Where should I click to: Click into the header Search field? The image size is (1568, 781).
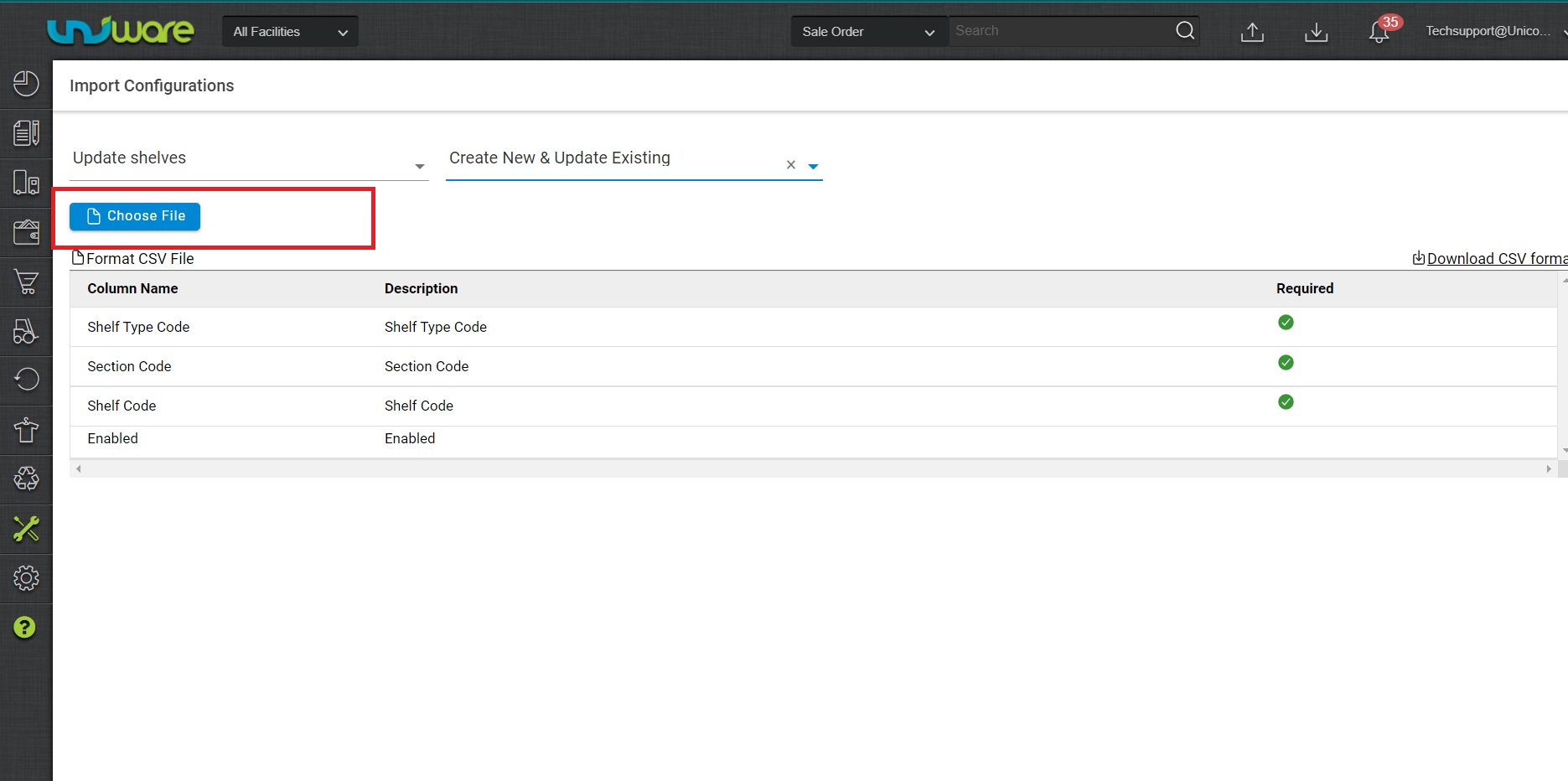[1060, 31]
